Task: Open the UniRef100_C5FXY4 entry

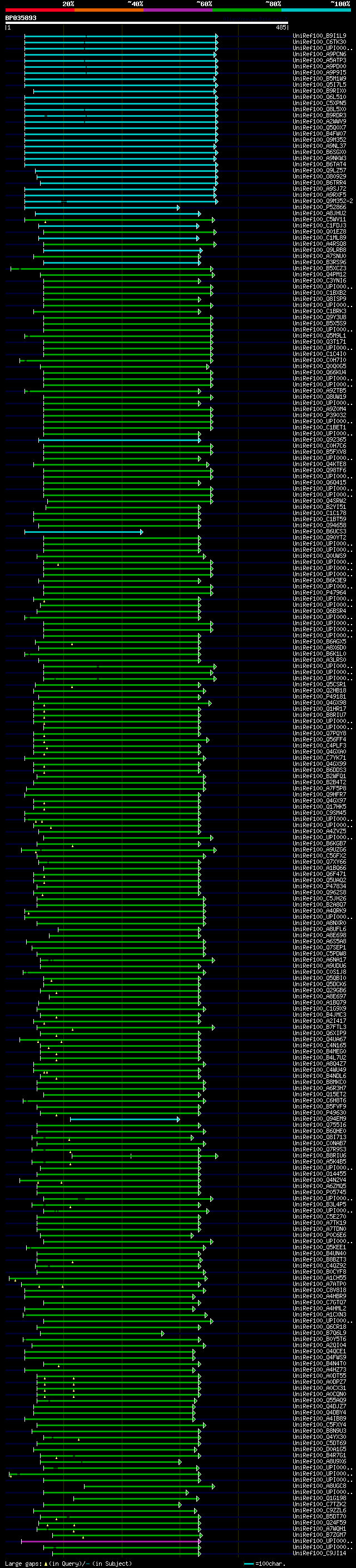Action: 319,1425
